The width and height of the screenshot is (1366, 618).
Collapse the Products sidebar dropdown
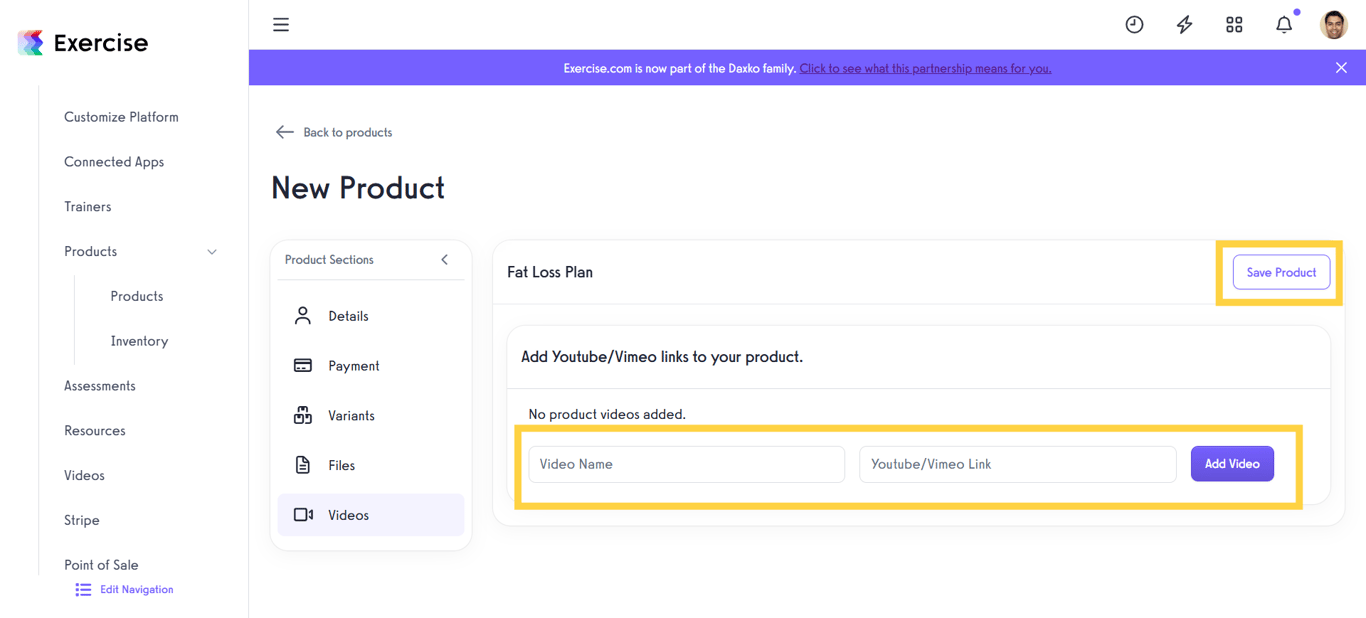211,252
